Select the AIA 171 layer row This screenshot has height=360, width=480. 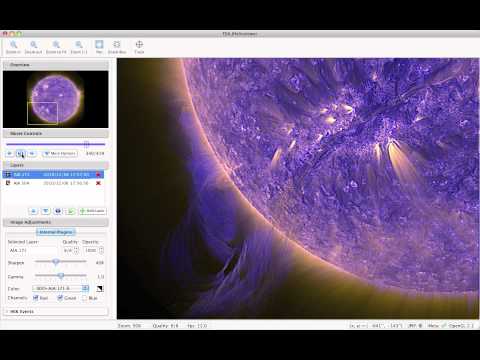[x=53, y=174]
